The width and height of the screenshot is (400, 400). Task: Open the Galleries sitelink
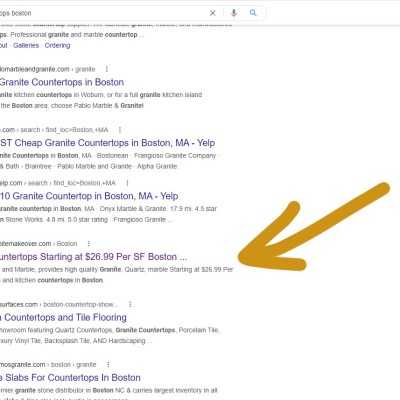[26, 45]
